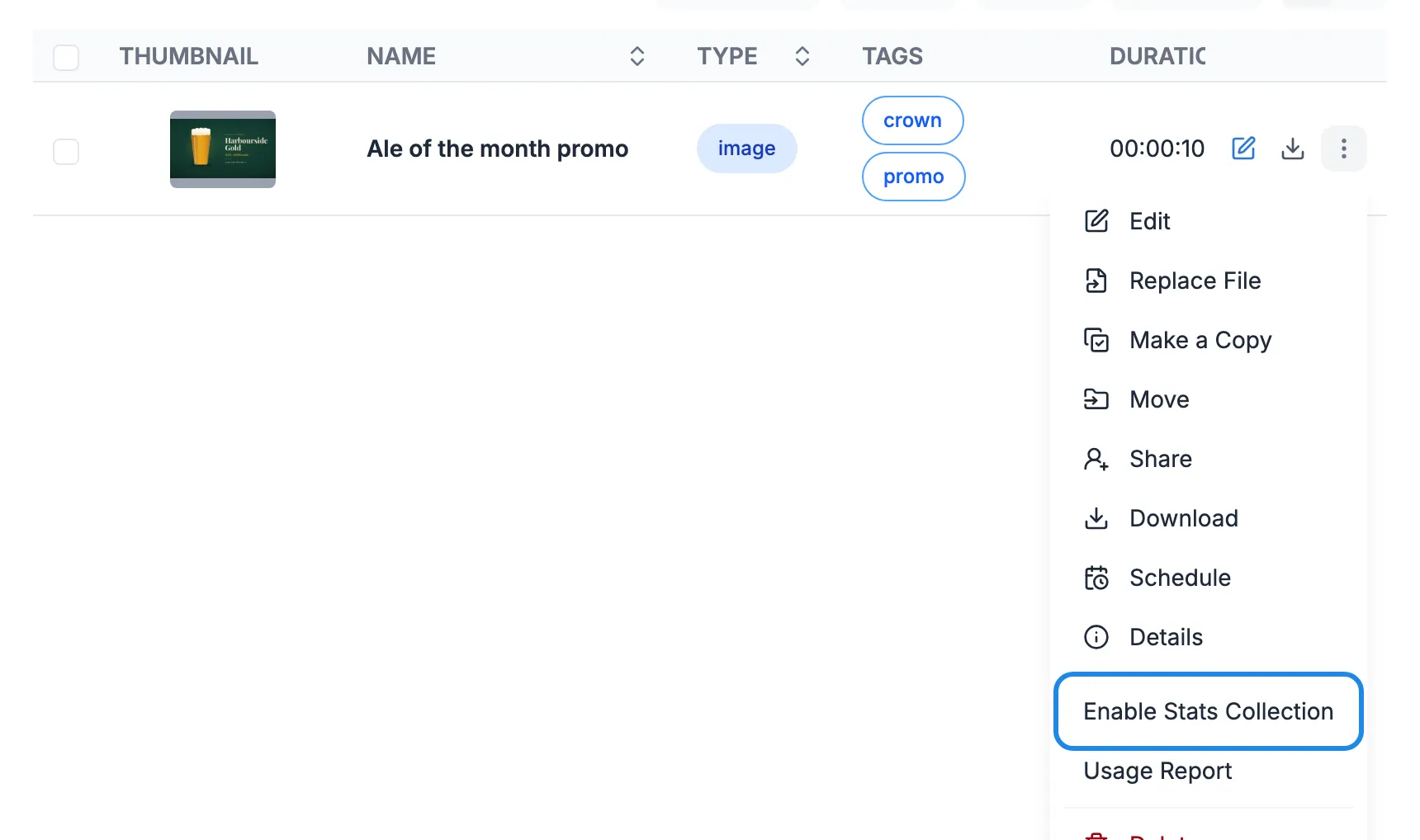The width and height of the screenshot is (1420, 840).
Task: Click the download icon beside the duration
Action: [1293, 149]
